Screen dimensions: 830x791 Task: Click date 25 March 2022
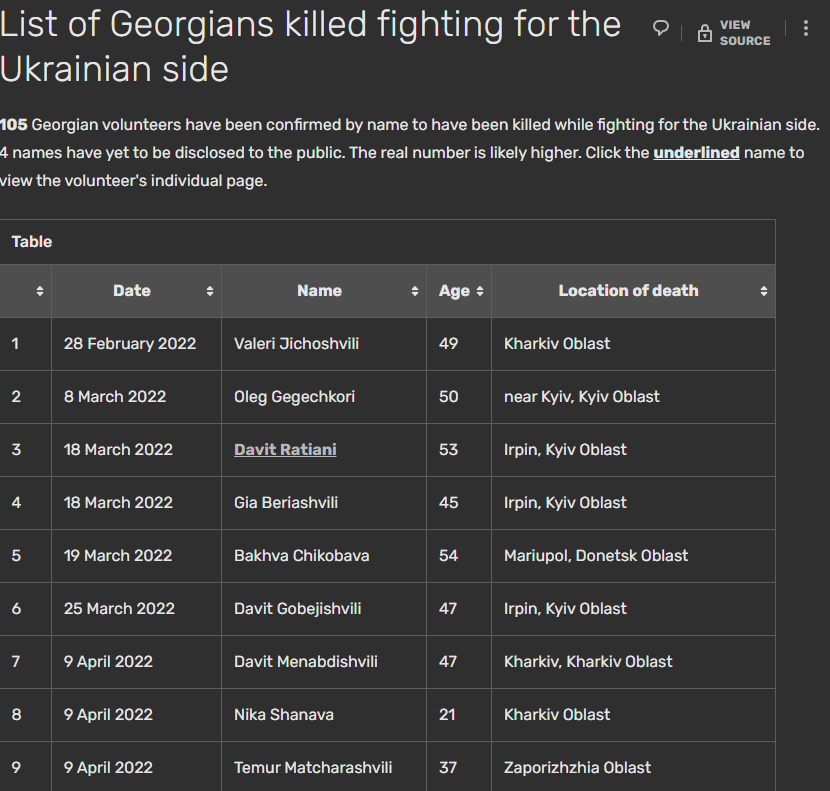[x=119, y=608]
